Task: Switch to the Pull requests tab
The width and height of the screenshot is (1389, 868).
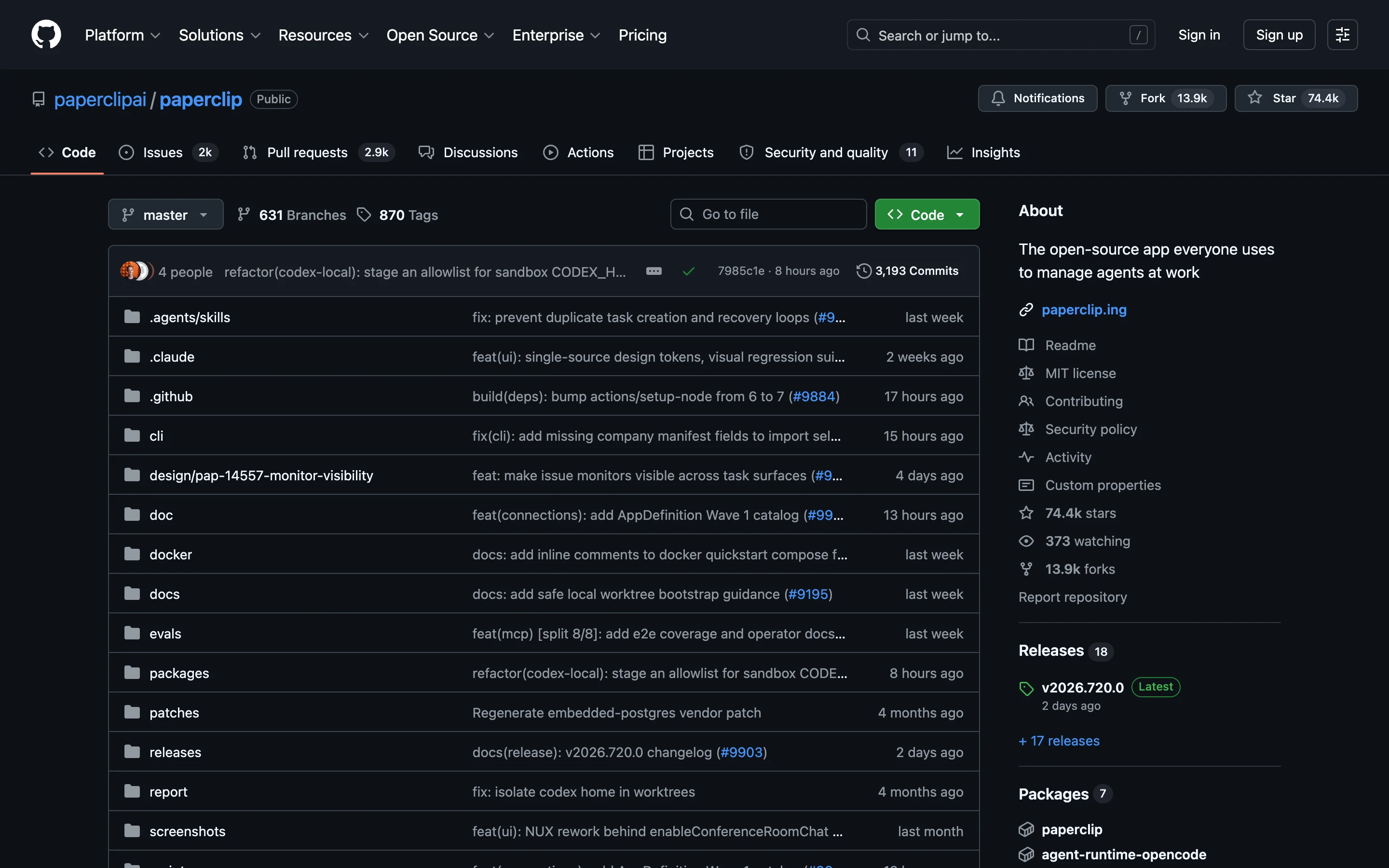Action: click(x=318, y=152)
